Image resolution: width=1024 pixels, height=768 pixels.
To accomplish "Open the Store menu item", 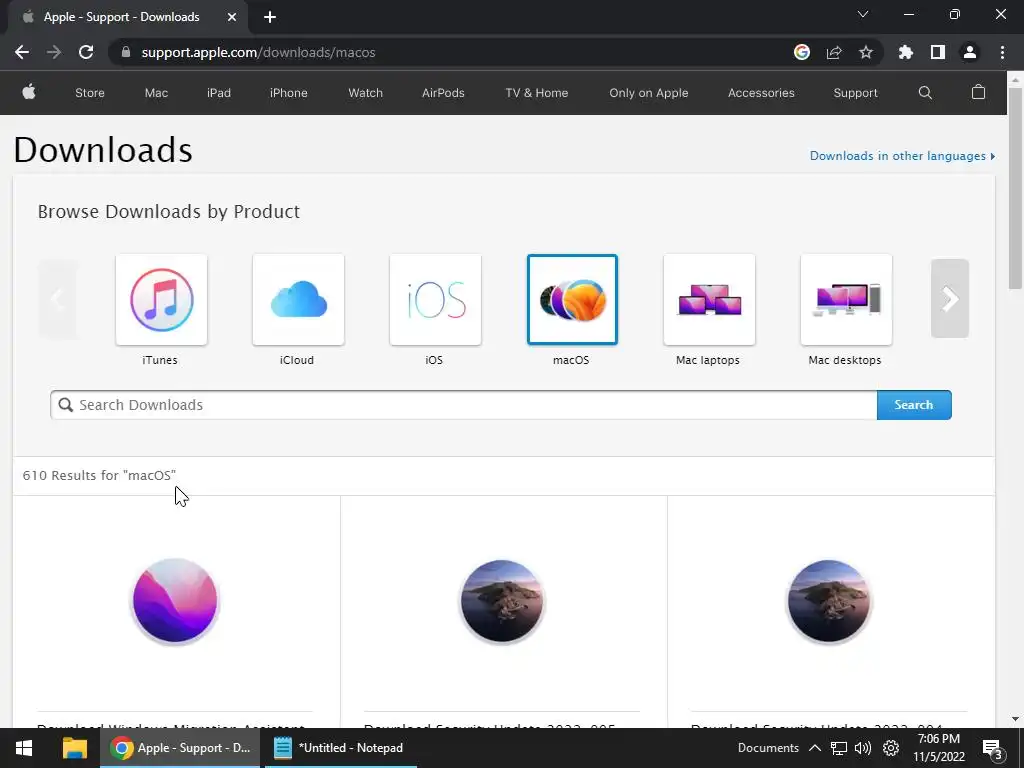I will point(89,93).
